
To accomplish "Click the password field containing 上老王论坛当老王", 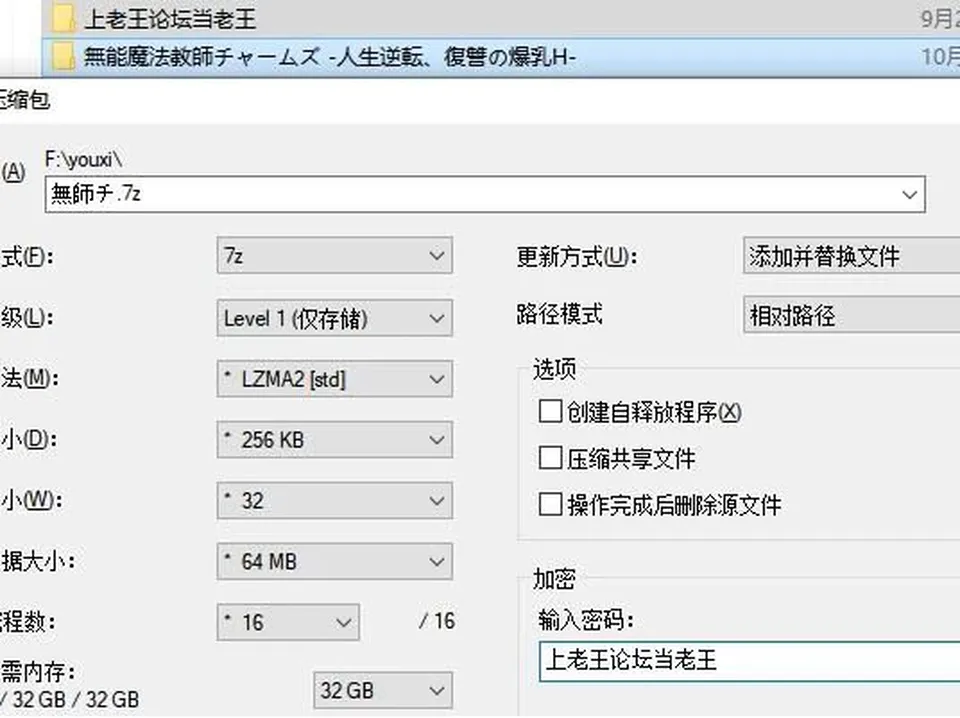I will pos(749,661).
